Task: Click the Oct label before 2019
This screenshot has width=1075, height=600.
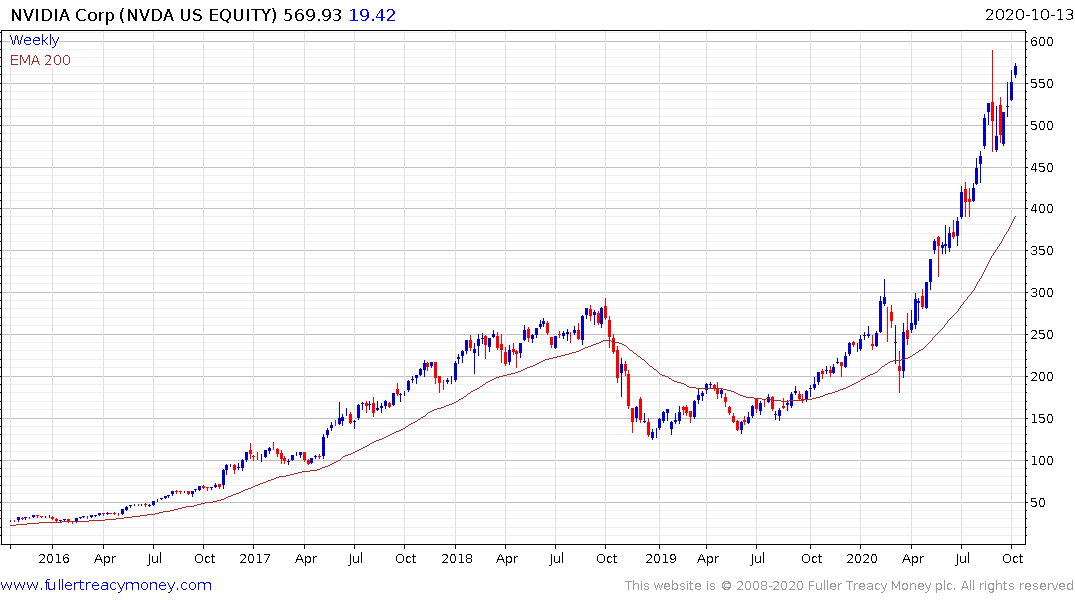Action: [x=606, y=558]
